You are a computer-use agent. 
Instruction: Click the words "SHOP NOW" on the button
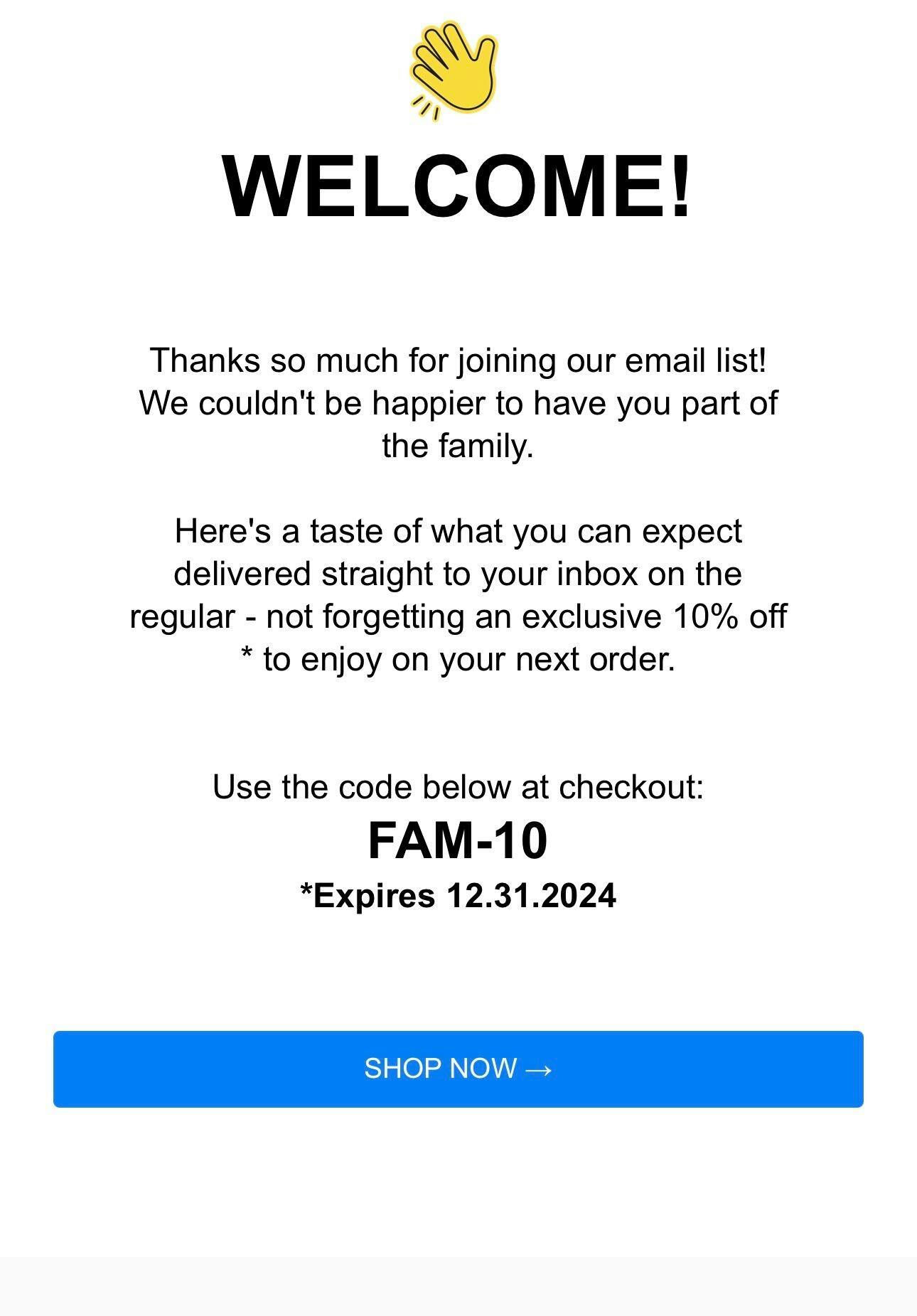click(x=440, y=1069)
